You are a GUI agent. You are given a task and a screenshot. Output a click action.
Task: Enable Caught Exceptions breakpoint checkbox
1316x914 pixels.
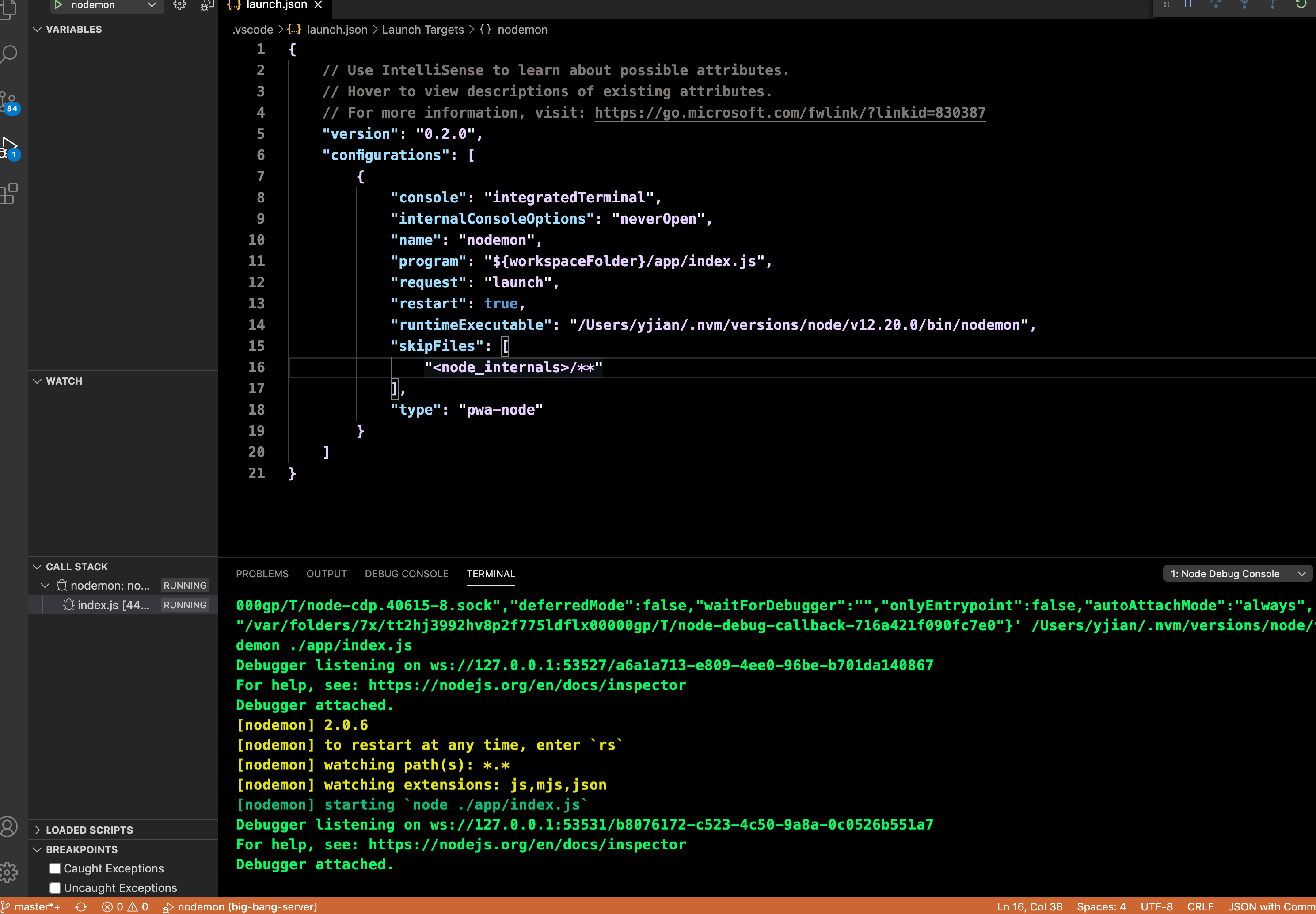pyautogui.click(x=55, y=868)
